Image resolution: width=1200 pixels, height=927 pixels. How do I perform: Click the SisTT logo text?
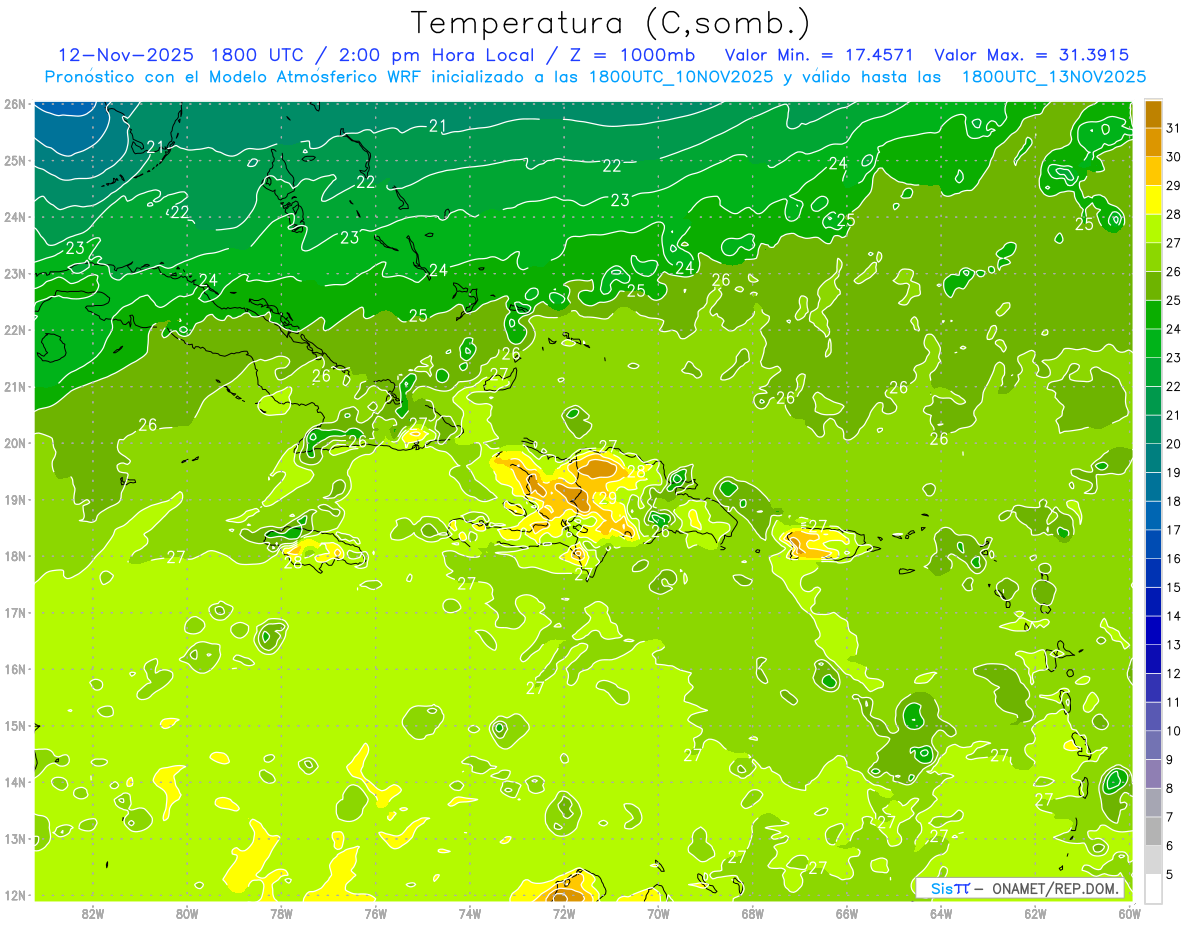point(950,888)
